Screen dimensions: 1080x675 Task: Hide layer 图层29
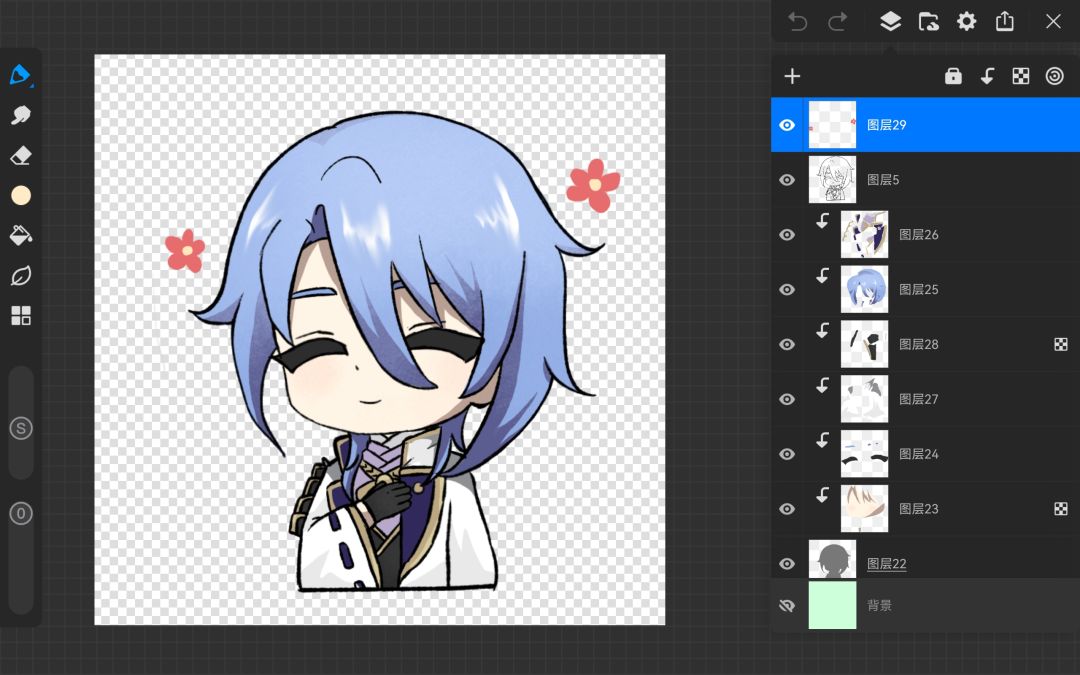[787, 125]
